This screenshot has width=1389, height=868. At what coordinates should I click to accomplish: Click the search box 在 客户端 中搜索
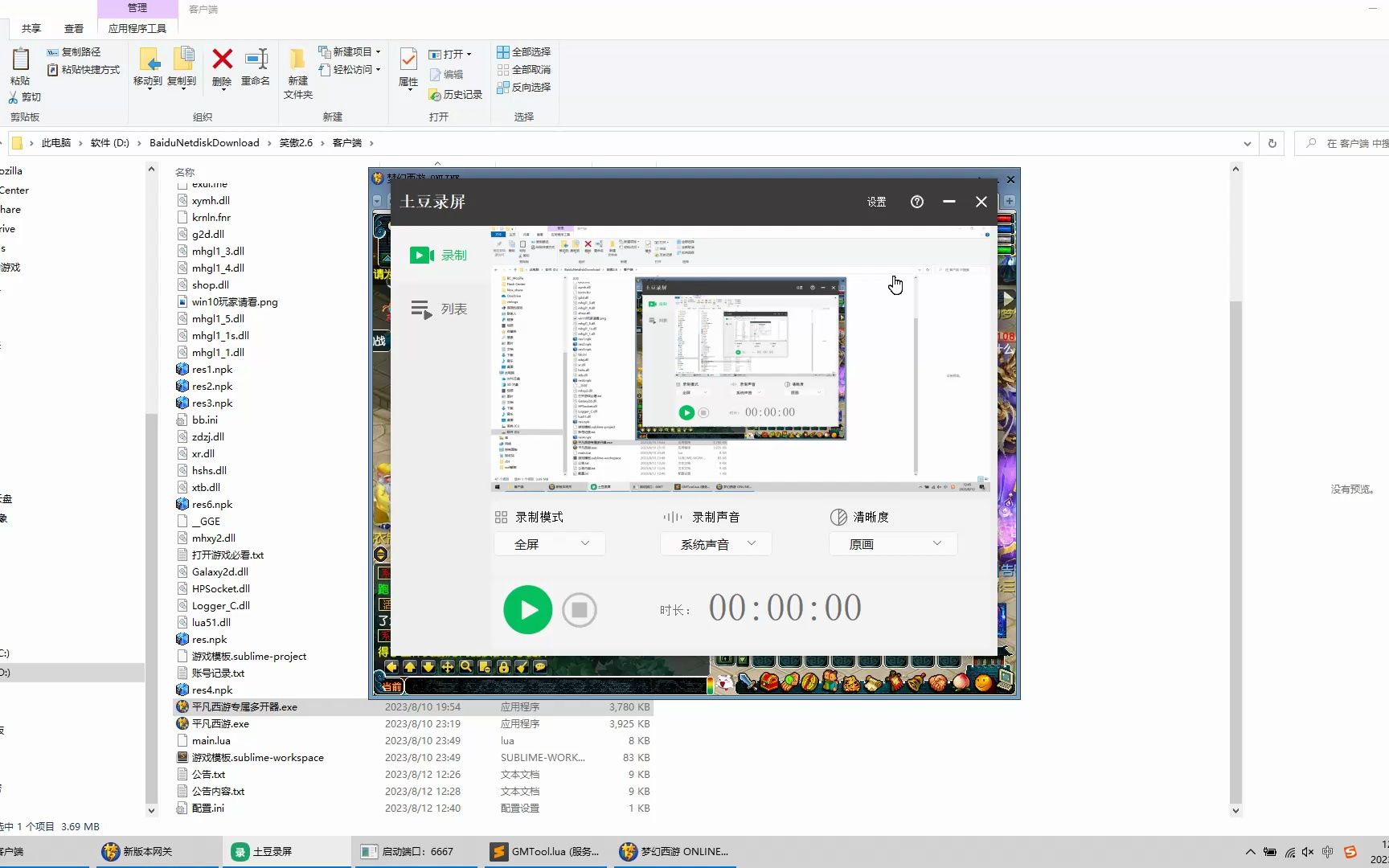[x=1342, y=144]
